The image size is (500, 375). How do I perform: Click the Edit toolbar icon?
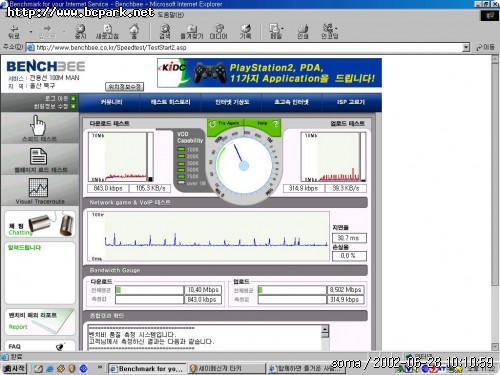[x=329, y=32]
